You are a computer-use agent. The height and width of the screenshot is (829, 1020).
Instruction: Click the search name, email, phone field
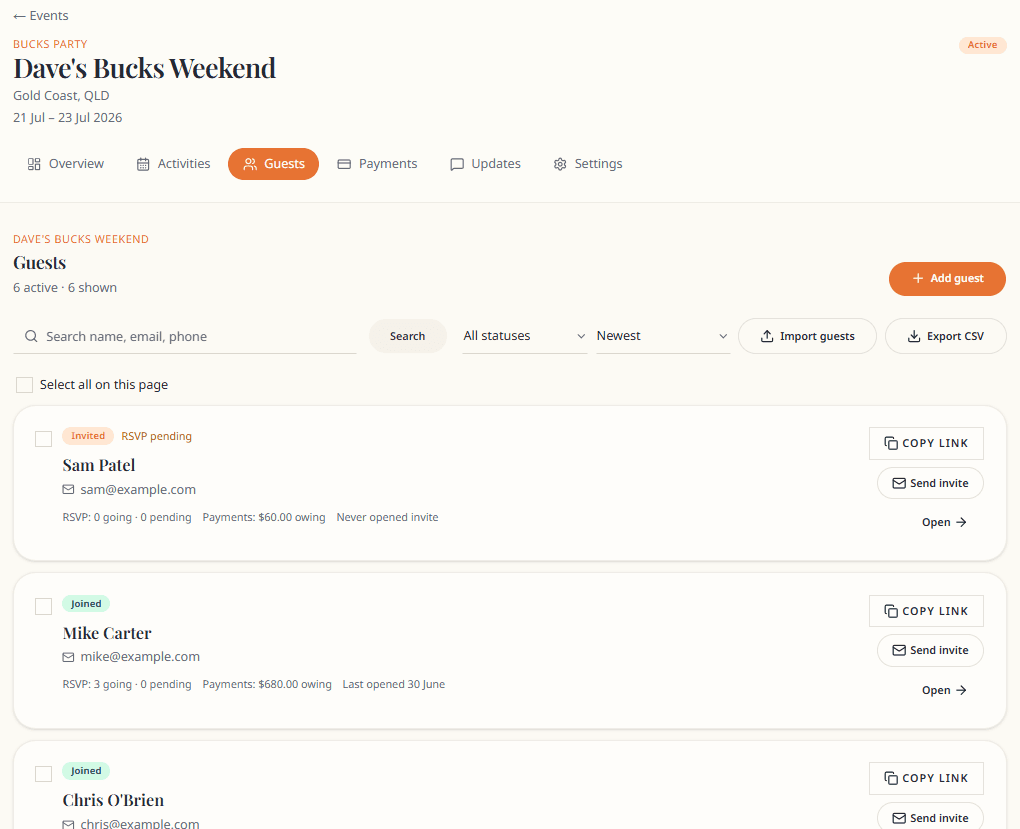tap(185, 336)
